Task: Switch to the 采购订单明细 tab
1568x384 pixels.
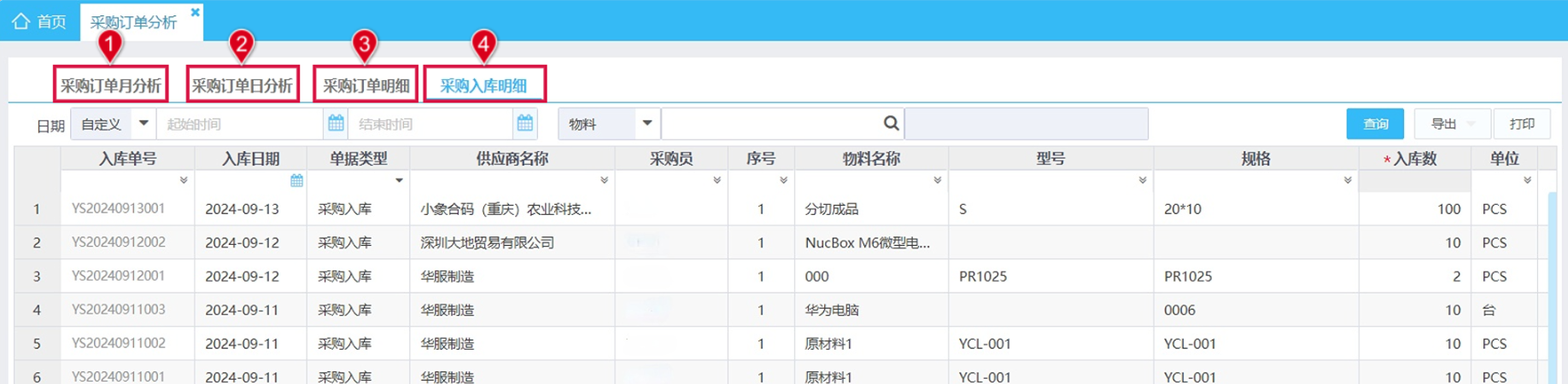Action: pyautogui.click(x=366, y=85)
